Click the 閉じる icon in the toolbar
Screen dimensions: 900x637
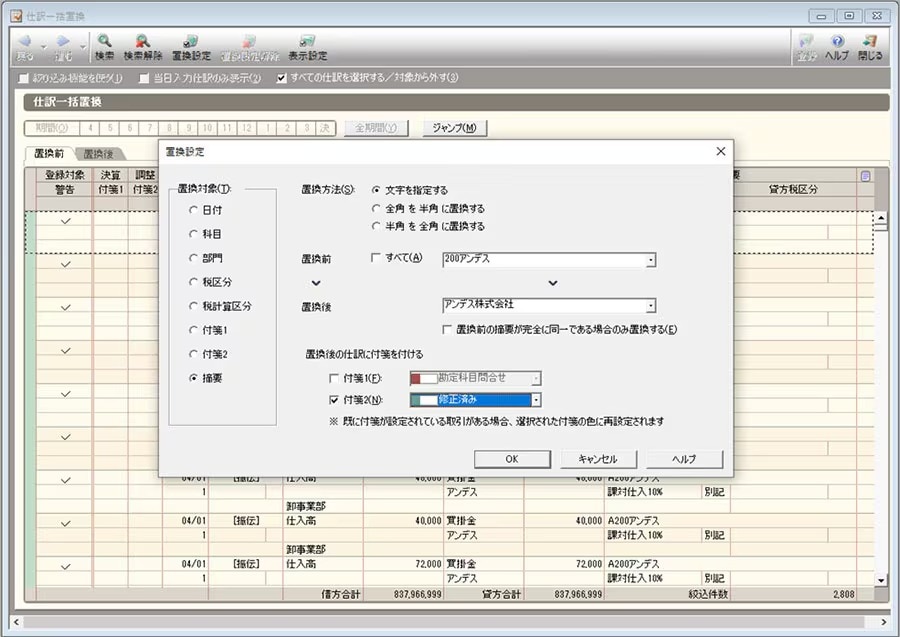click(x=870, y=48)
